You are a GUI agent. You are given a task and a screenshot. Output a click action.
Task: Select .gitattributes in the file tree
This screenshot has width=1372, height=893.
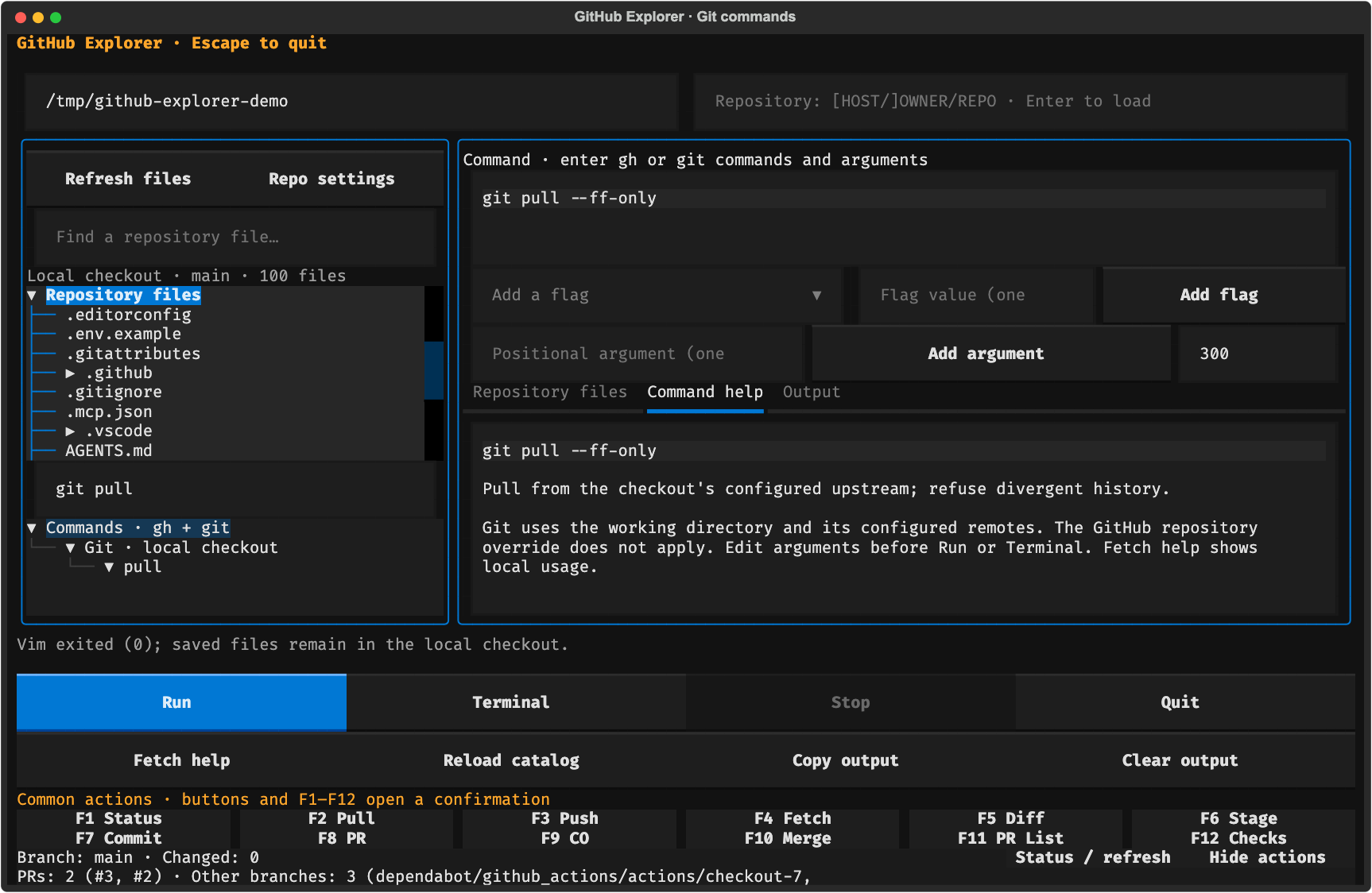coord(133,354)
